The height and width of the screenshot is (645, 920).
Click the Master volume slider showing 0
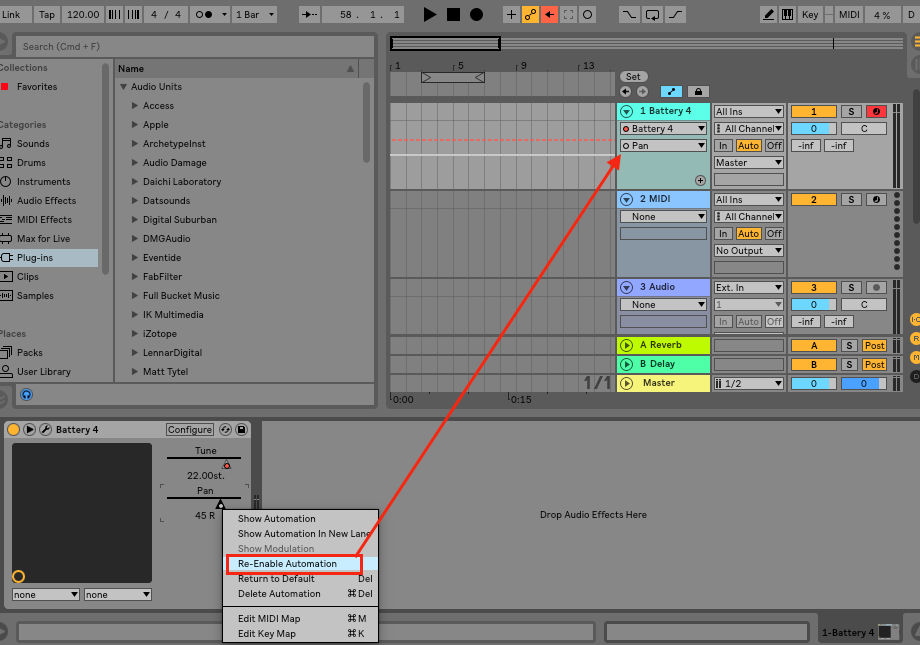pos(813,383)
